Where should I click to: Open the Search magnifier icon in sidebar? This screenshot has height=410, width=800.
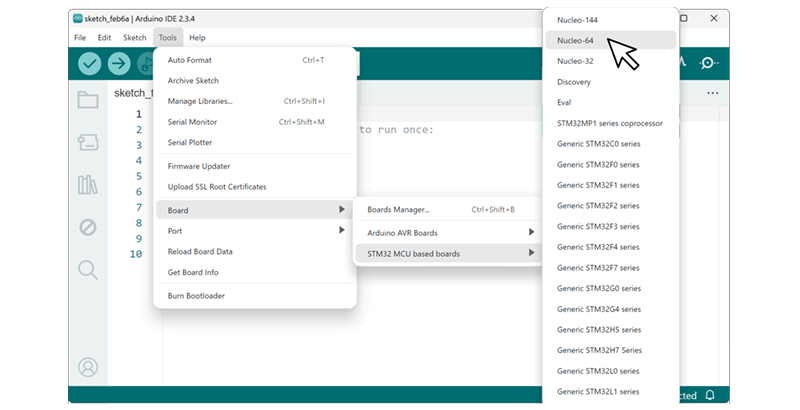pyautogui.click(x=88, y=270)
